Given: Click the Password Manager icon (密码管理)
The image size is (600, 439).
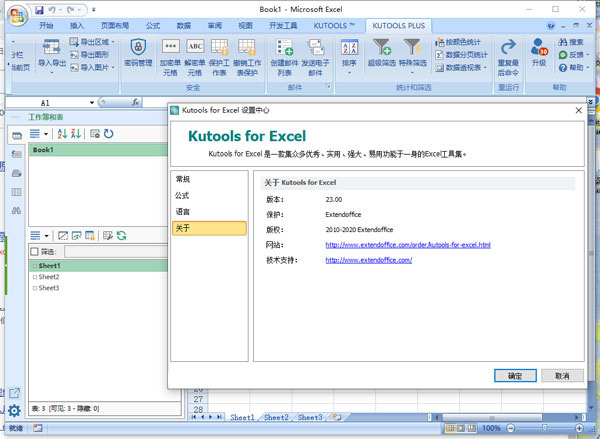Looking at the screenshot, I should tap(138, 53).
